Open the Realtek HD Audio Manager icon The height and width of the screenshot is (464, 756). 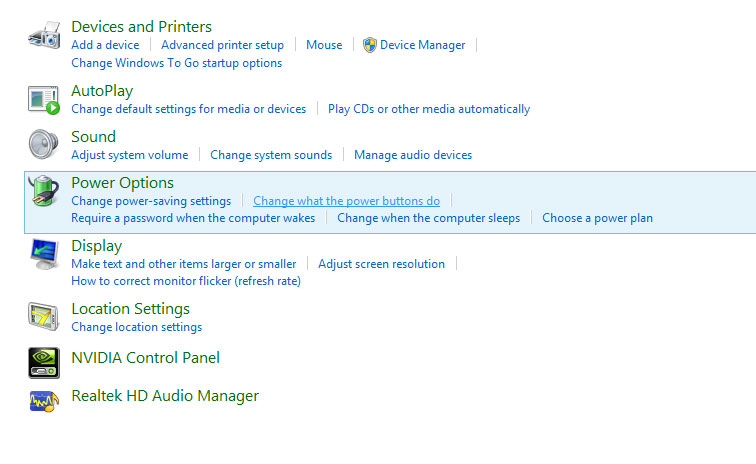44,399
